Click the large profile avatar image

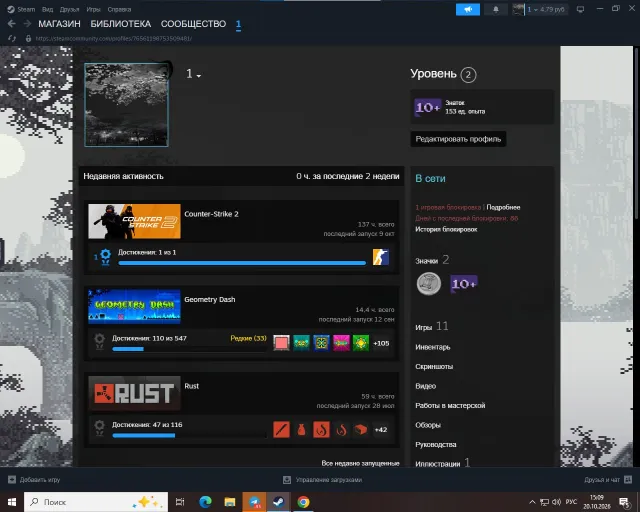(x=126, y=105)
